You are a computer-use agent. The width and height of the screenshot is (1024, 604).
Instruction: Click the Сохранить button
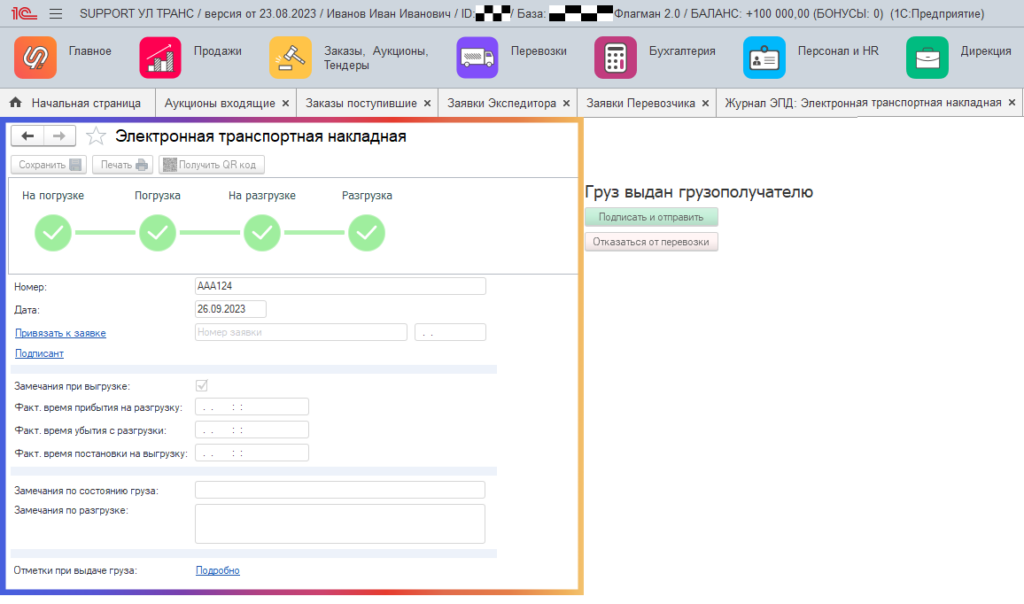pos(49,165)
